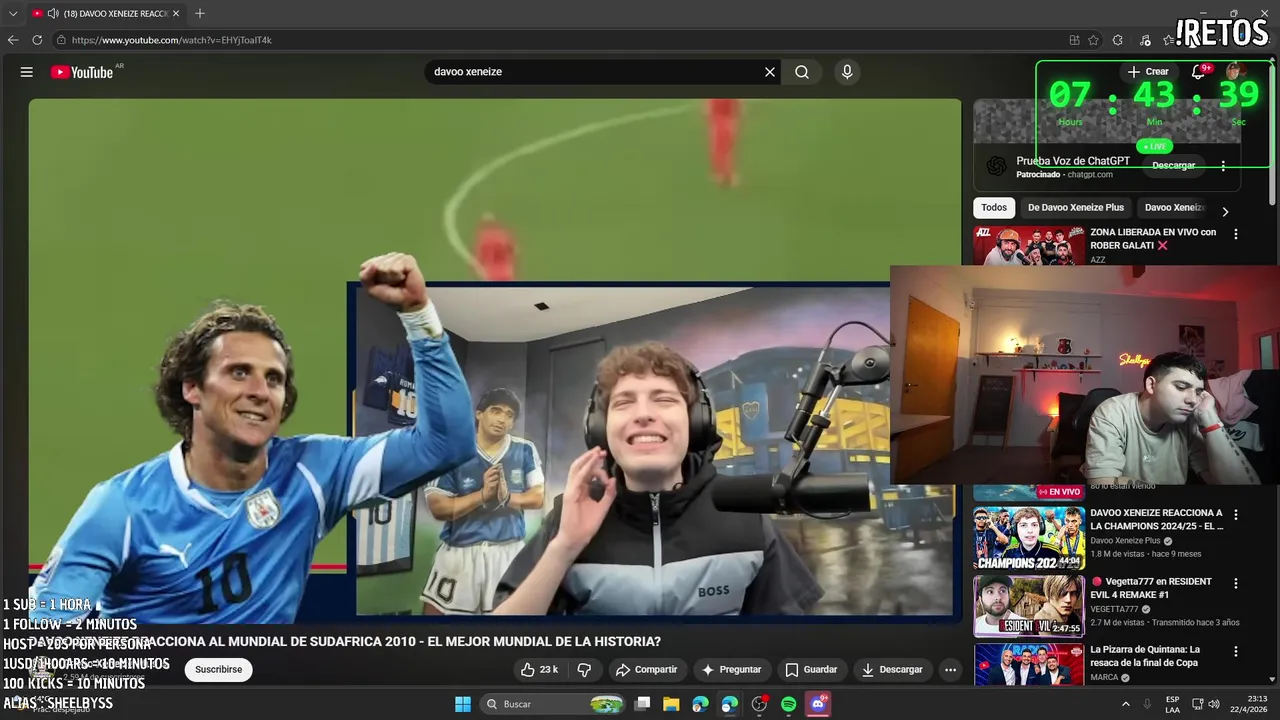Image resolution: width=1280 pixels, height=720 pixels.
Task: Like the video (23 k thumbs up)
Action: [x=539, y=670]
